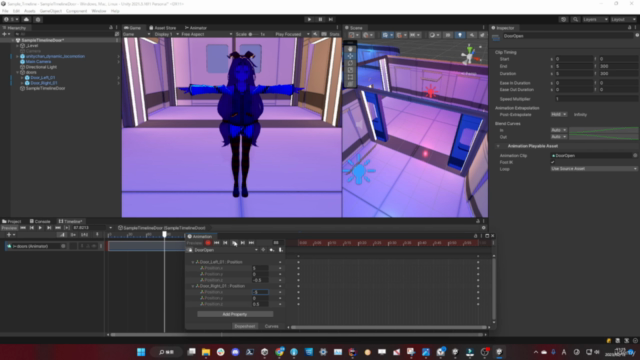Select the Game tab
The width and height of the screenshot is (640, 360).
132,28
